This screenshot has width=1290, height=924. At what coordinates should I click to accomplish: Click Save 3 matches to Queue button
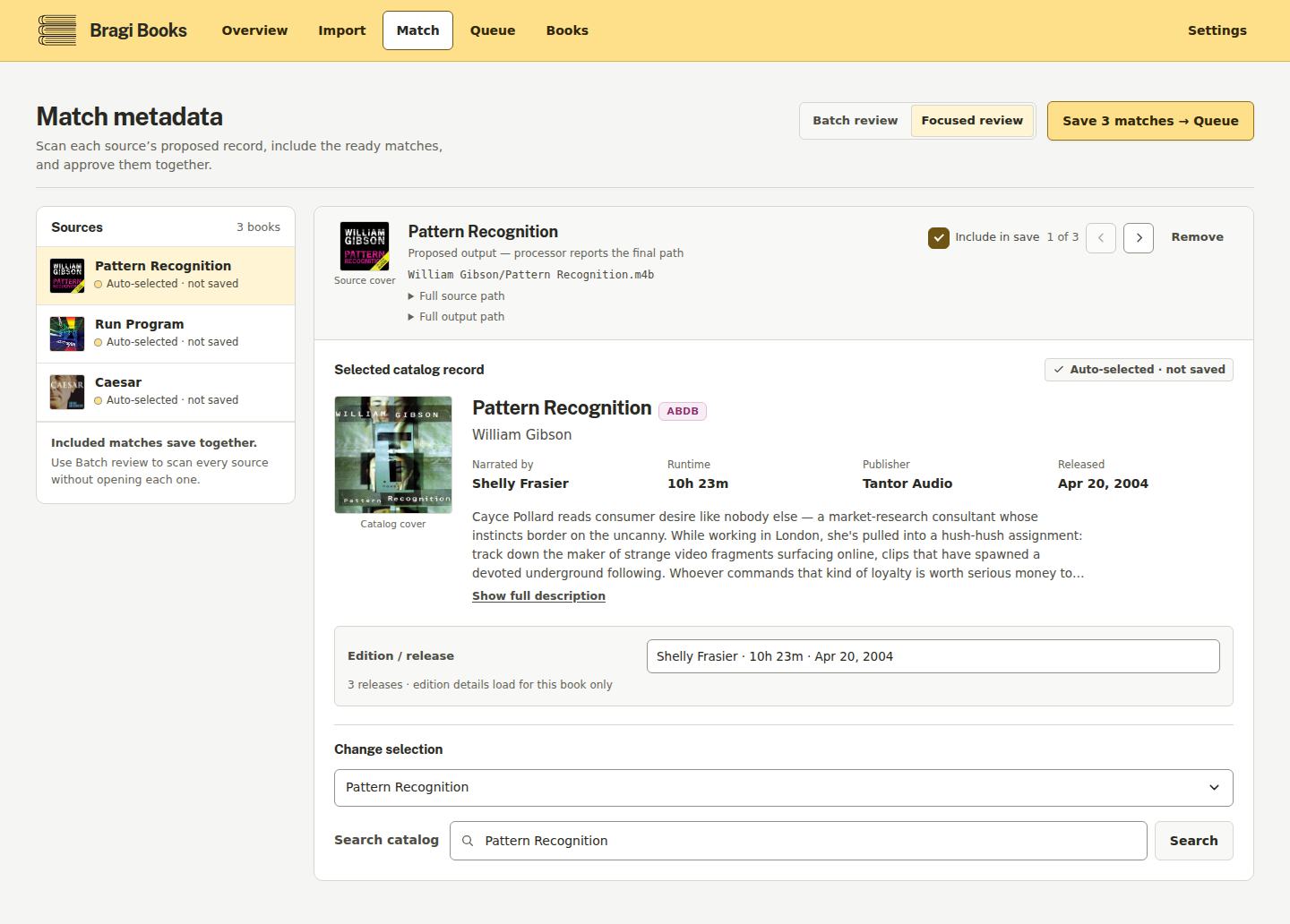[1150, 121]
